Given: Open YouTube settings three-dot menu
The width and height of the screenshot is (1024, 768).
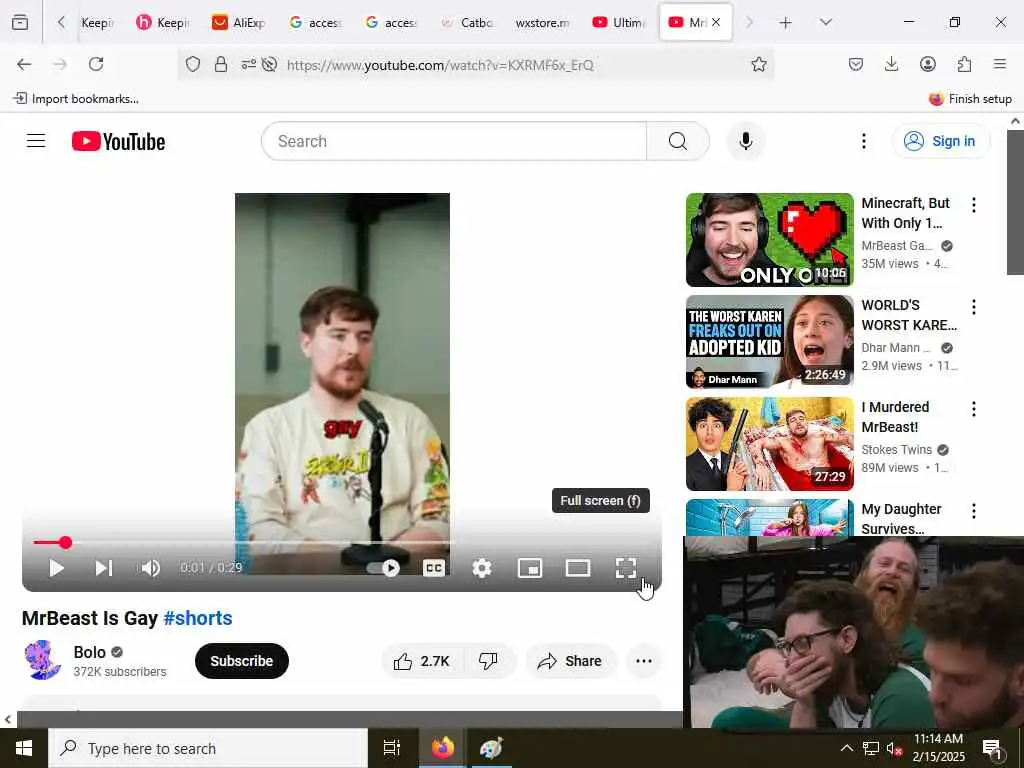Looking at the screenshot, I should [x=864, y=141].
